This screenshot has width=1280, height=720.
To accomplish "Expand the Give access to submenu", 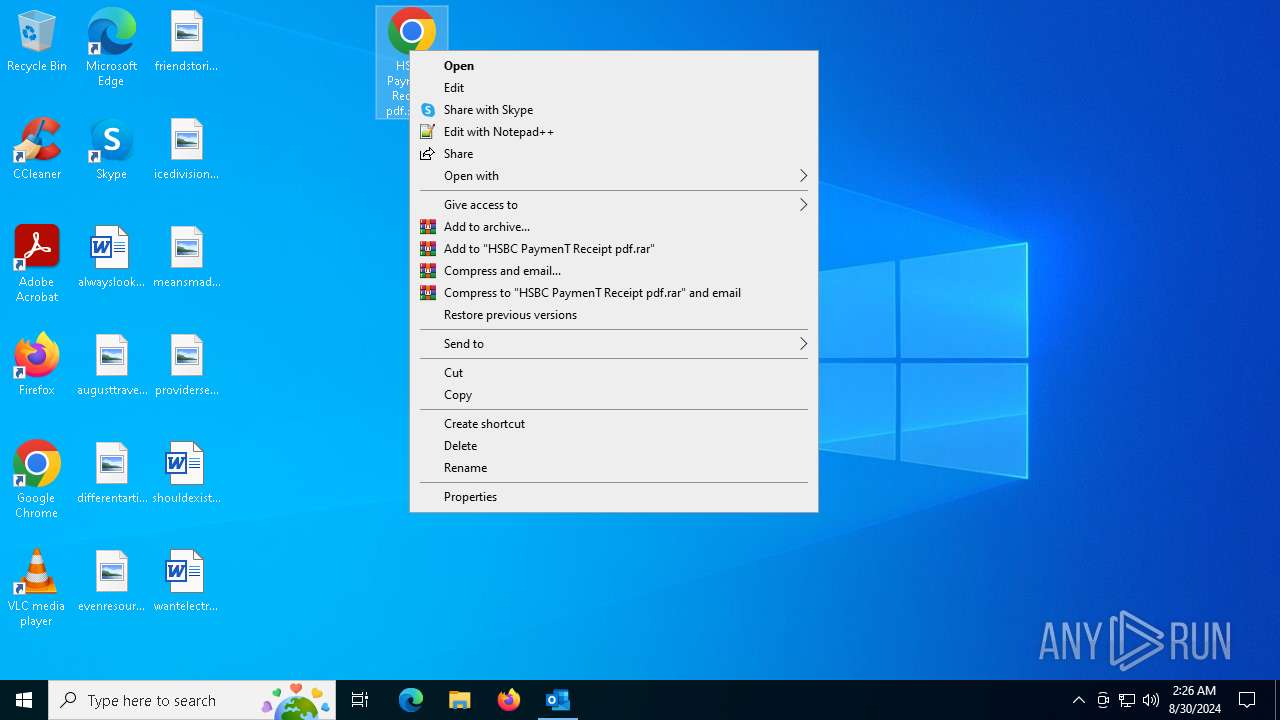I will pos(614,205).
